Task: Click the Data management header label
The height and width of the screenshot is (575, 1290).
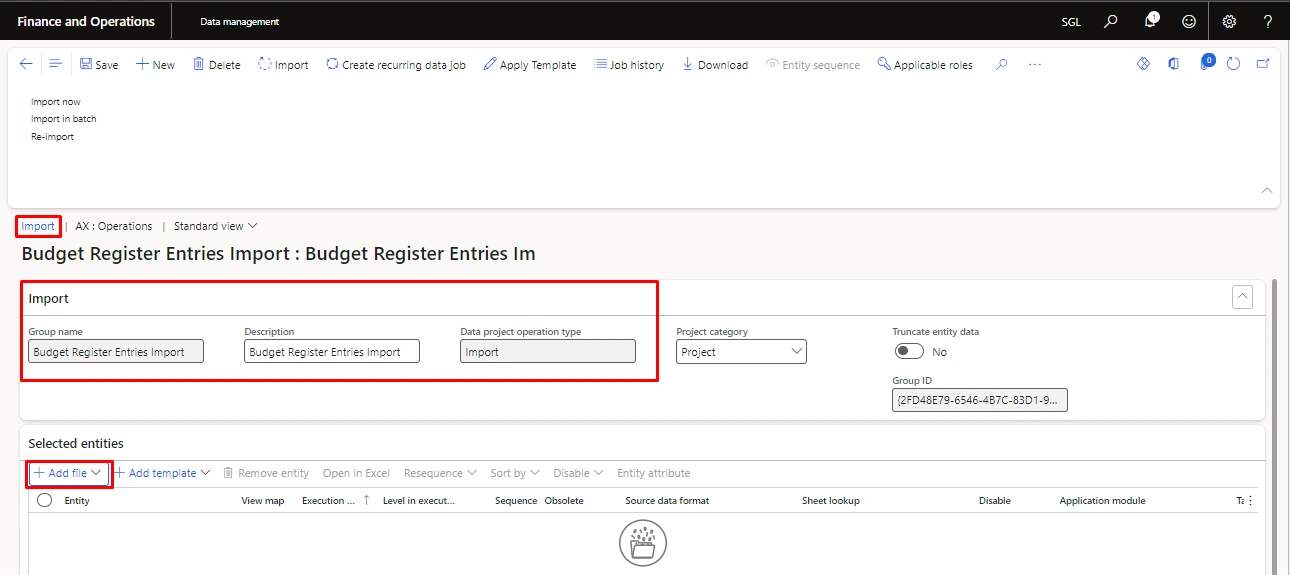Action: (x=240, y=21)
